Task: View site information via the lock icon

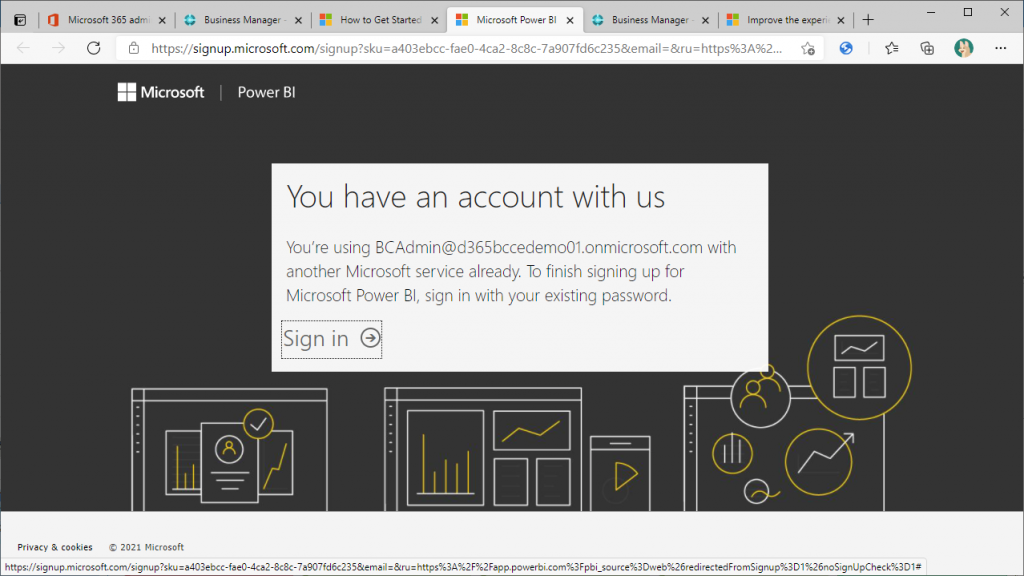Action: 134,48
